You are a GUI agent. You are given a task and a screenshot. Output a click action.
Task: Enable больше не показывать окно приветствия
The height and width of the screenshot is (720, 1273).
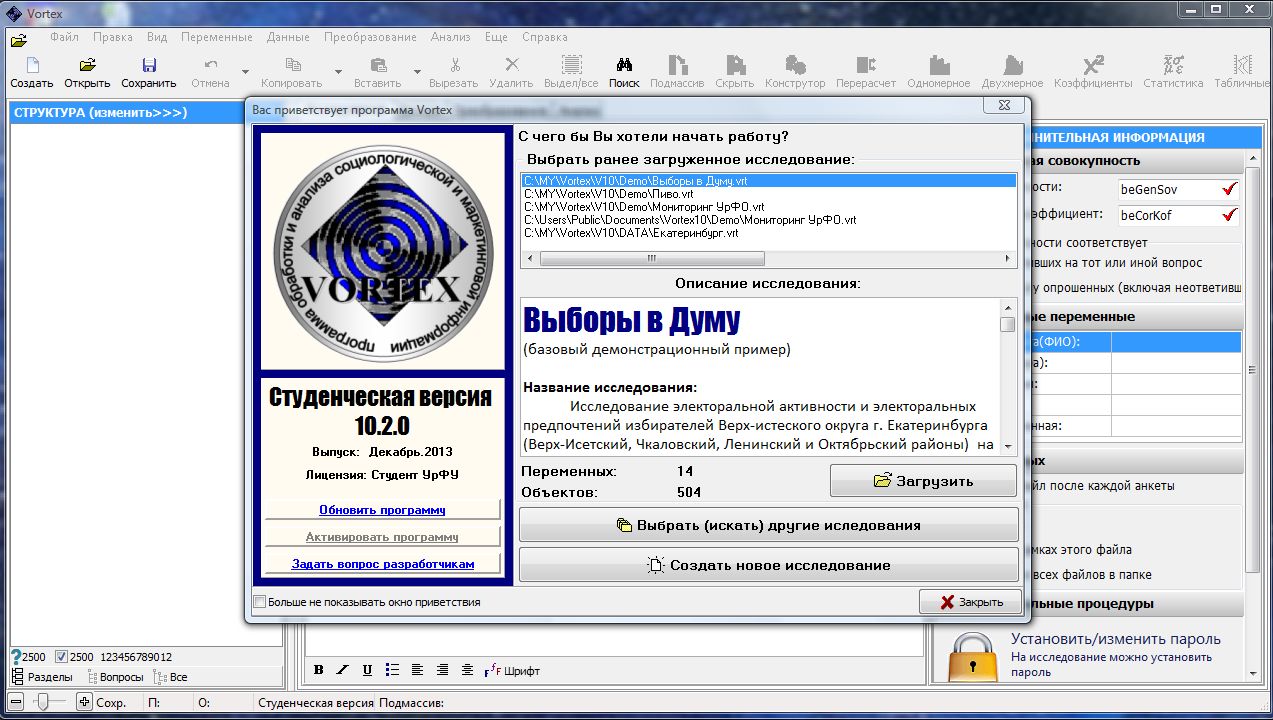pos(260,601)
